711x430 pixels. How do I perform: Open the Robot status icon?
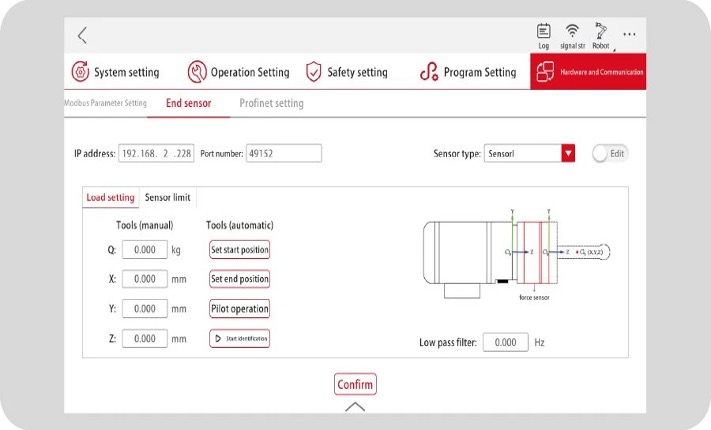coord(601,31)
